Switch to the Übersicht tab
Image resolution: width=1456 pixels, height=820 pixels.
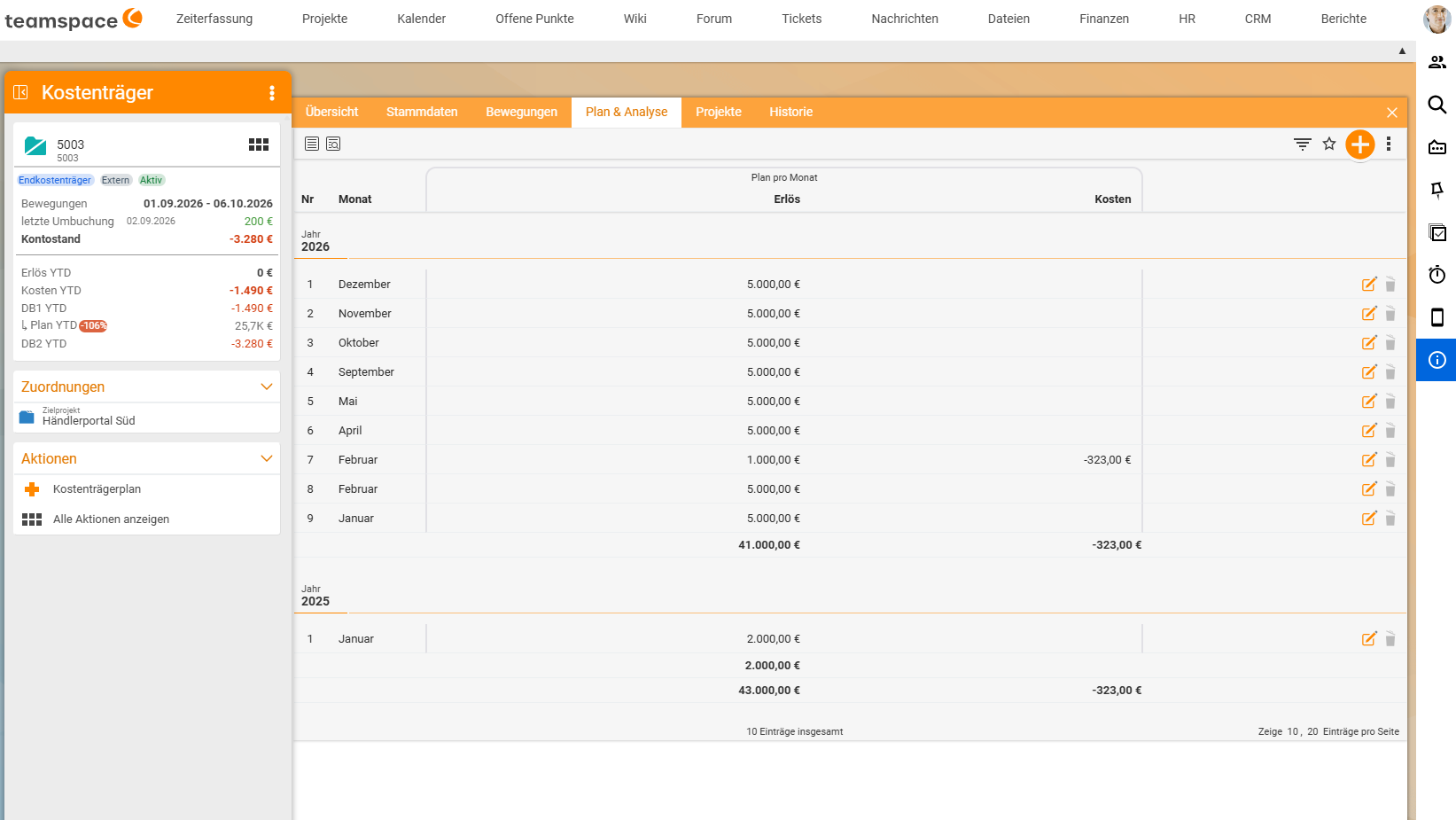click(332, 112)
